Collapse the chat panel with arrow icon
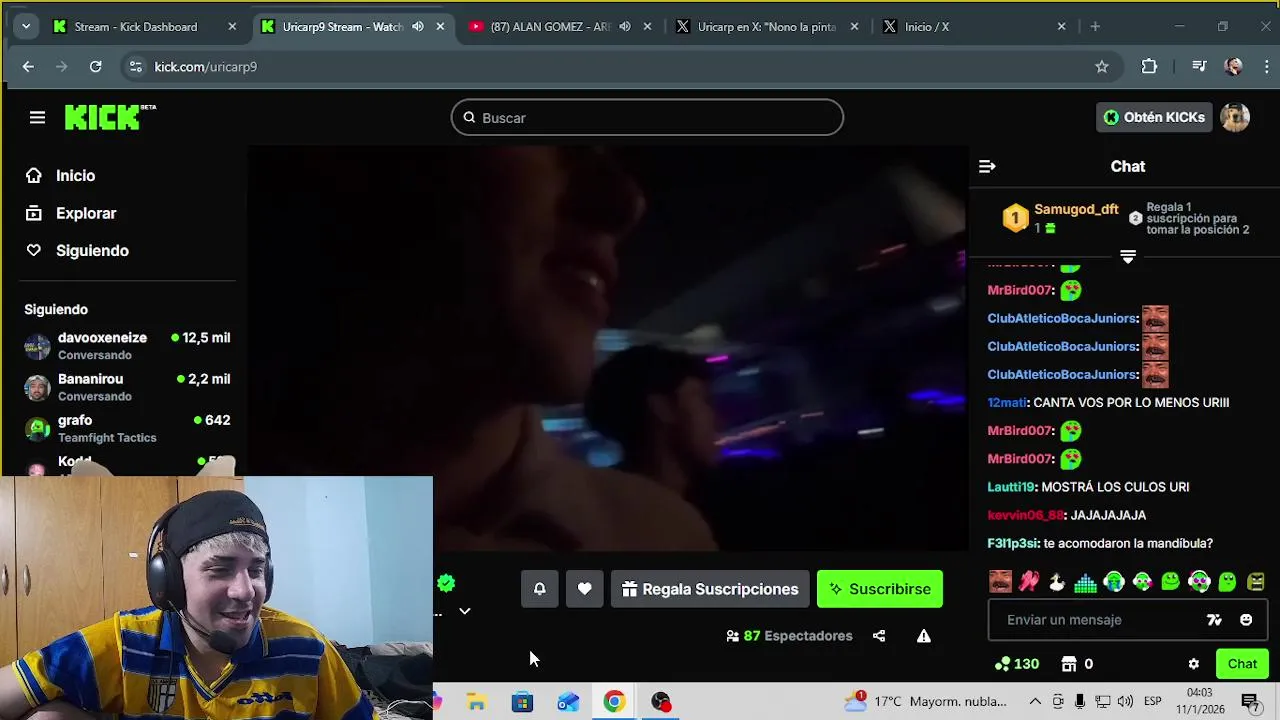The height and width of the screenshot is (720, 1280). pyautogui.click(x=987, y=167)
